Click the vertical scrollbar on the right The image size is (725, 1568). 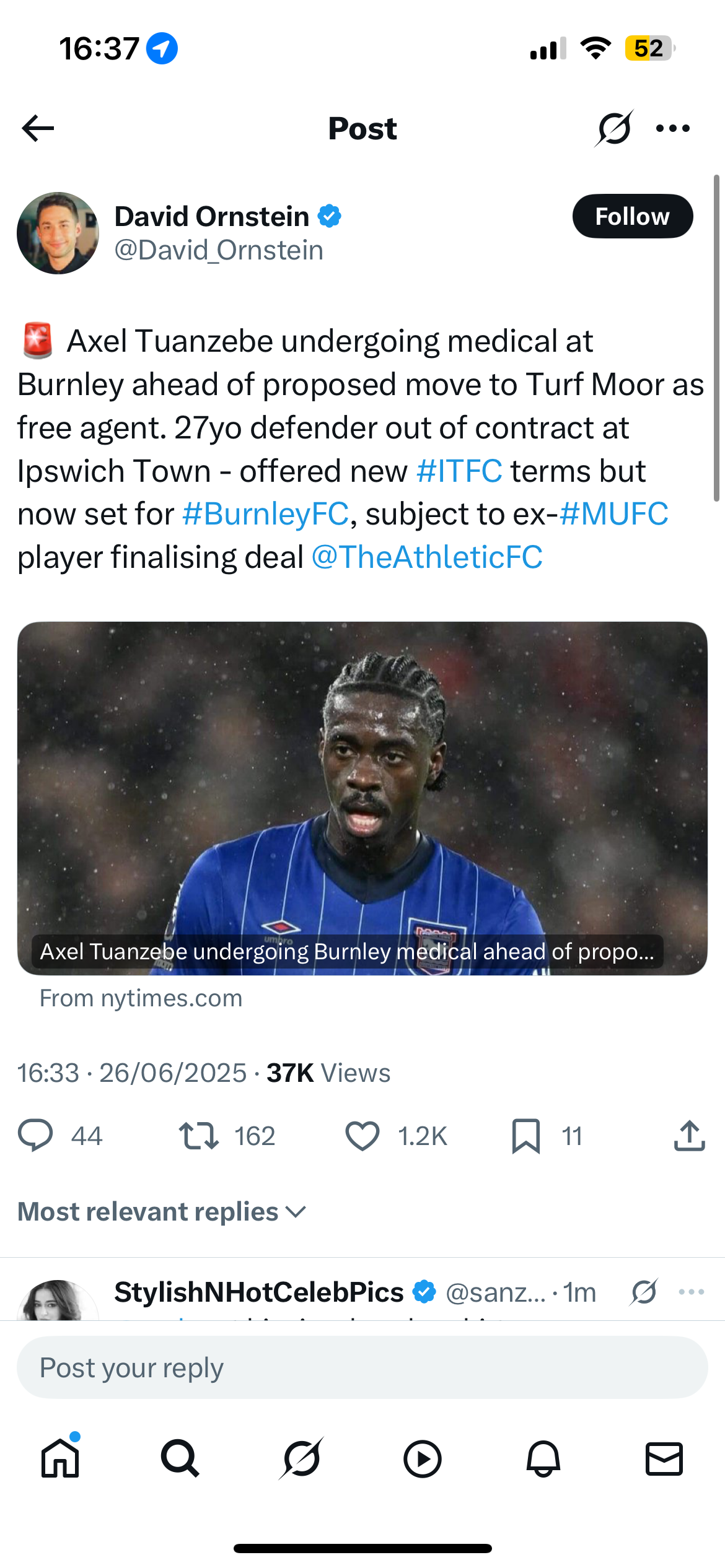(x=716, y=338)
